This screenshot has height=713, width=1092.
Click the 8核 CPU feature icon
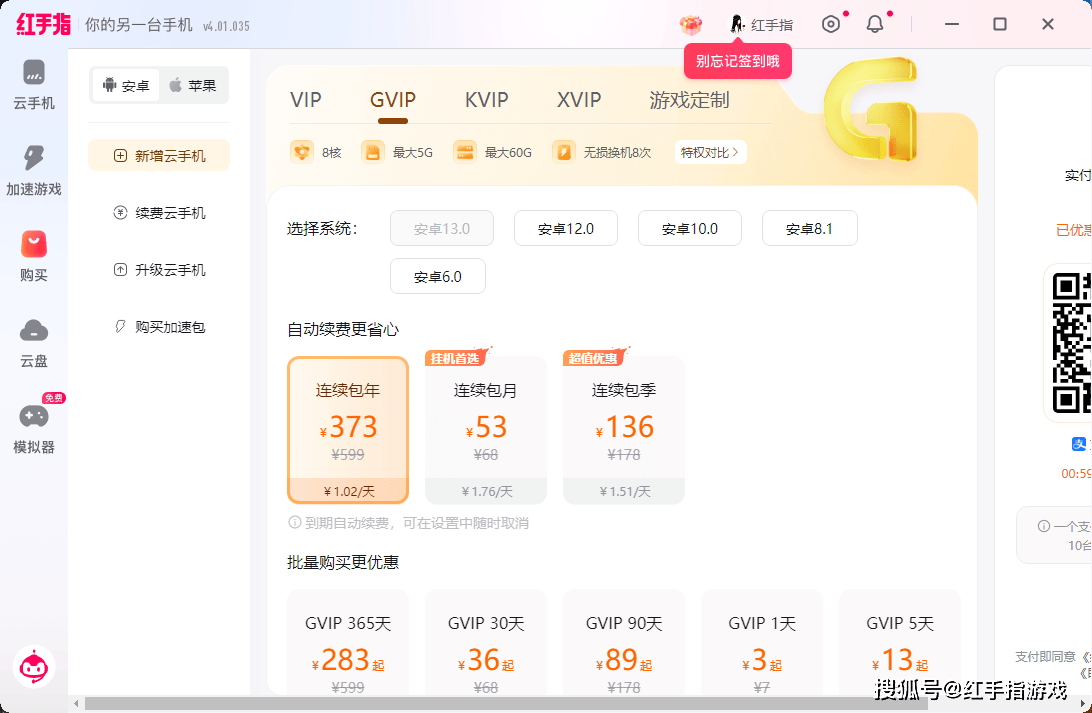click(x=302, y=152)
